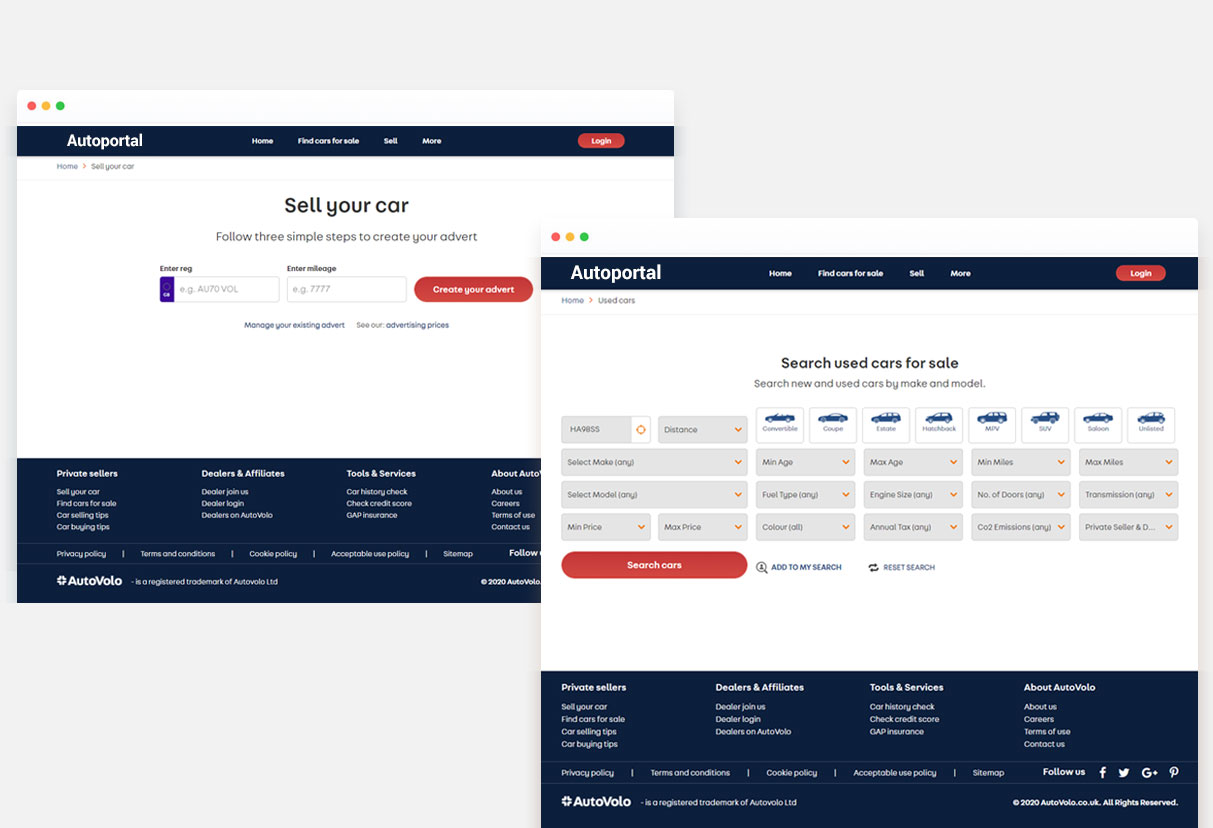Toggle the Saloon body type filter
This screenshot has height=828, width=1213.
pyautogui.click(x=1097, y=424)
